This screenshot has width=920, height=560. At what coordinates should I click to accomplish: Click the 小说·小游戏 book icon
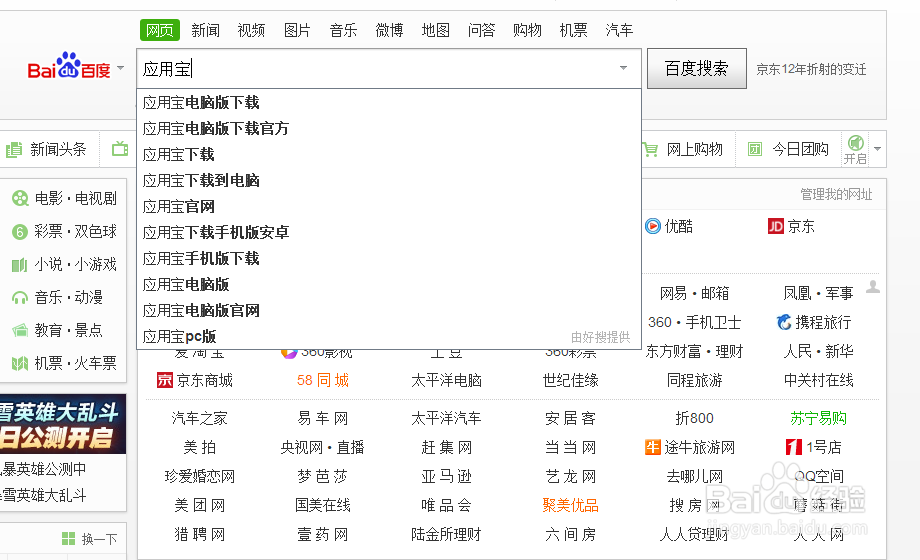pos(20,265)
